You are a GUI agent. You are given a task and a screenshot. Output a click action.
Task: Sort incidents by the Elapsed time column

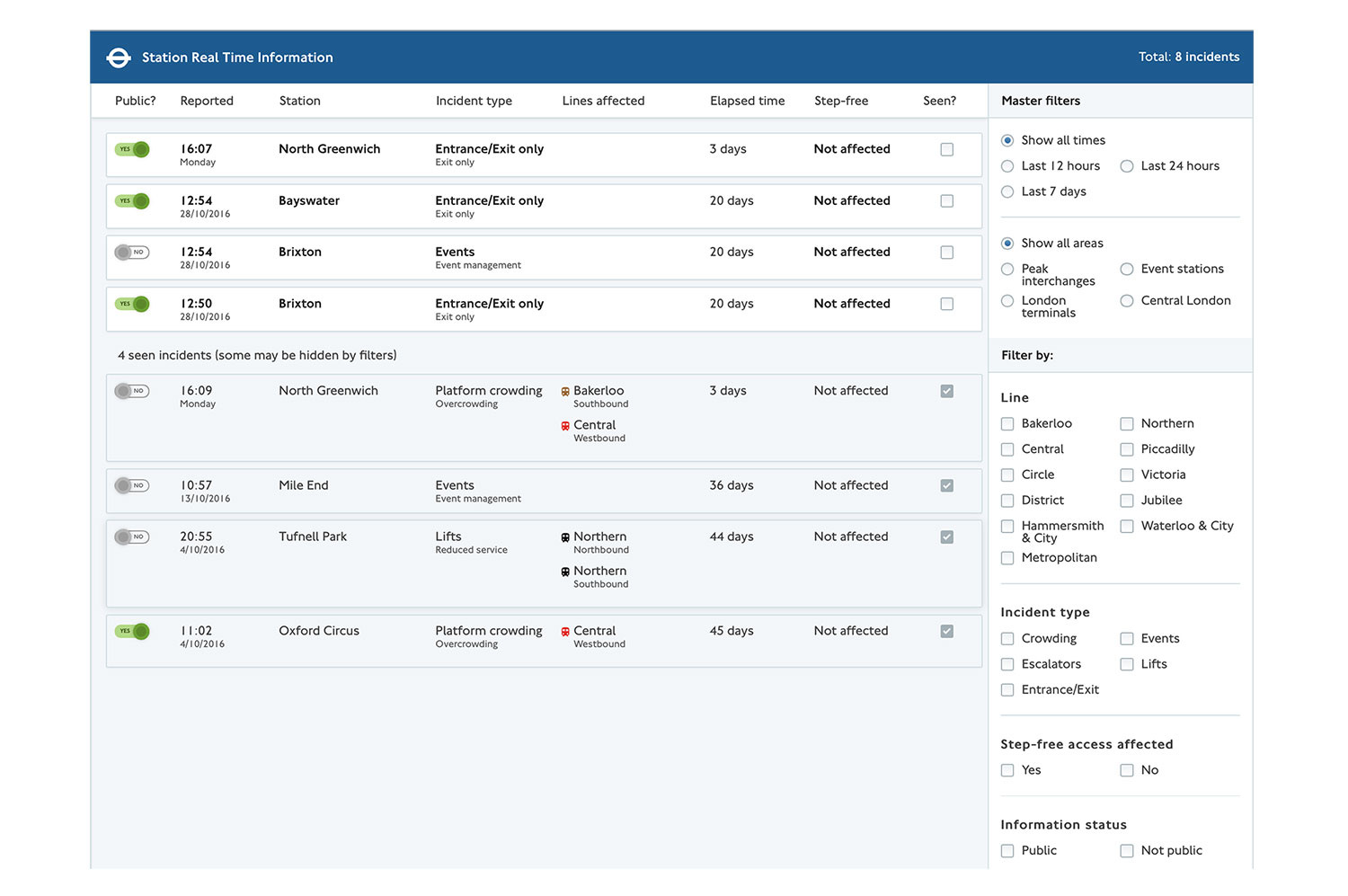(747, 101)
